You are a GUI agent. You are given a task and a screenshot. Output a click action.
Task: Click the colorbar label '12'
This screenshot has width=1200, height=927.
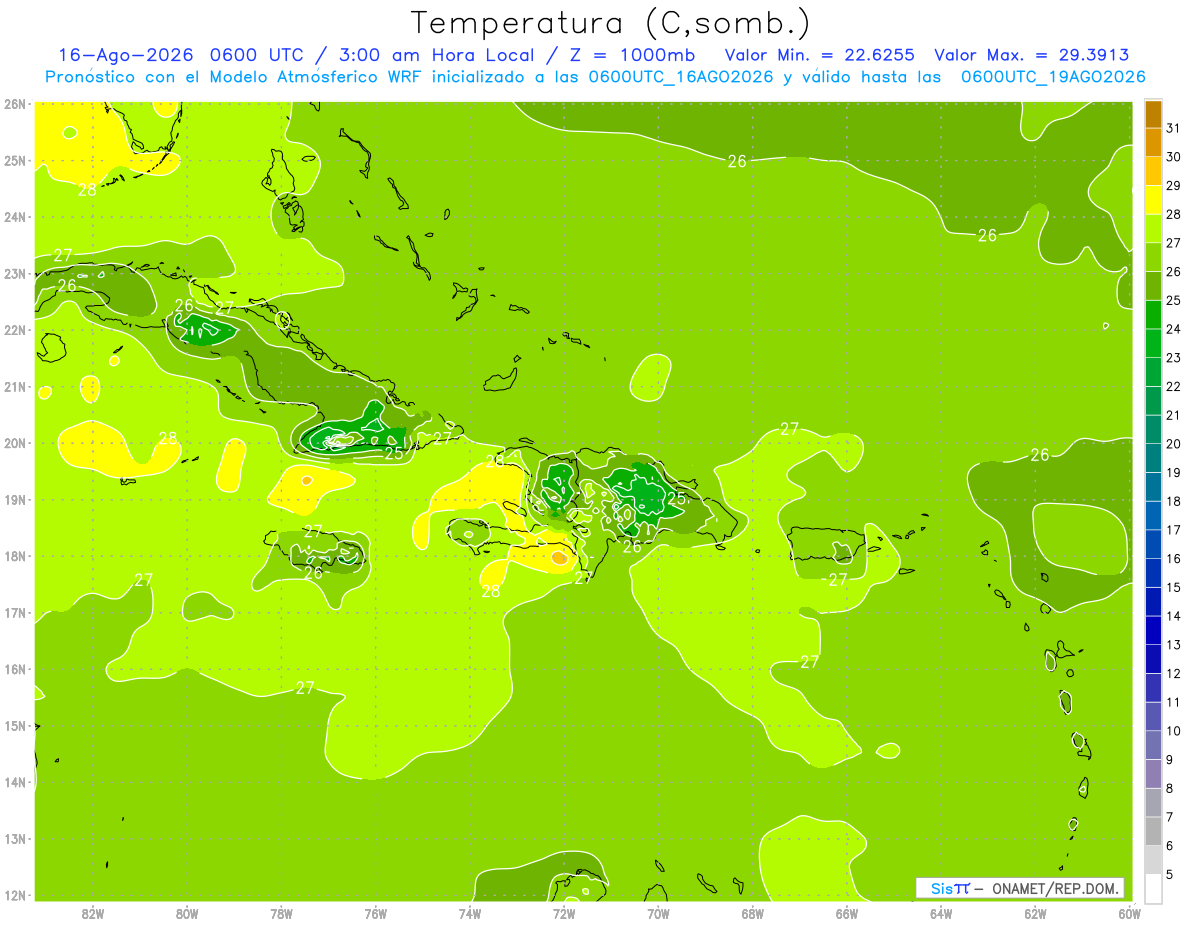click(1174, 673)
